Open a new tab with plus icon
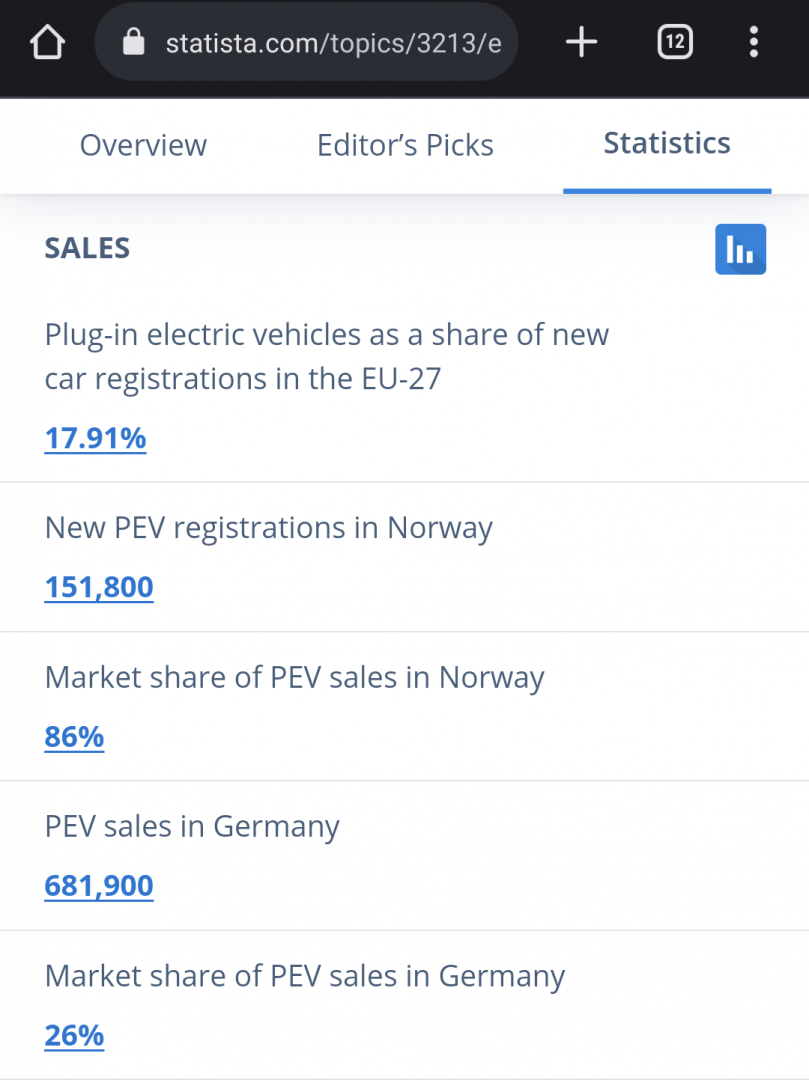This screenshot has height=1080, width=809. point(581,42)
